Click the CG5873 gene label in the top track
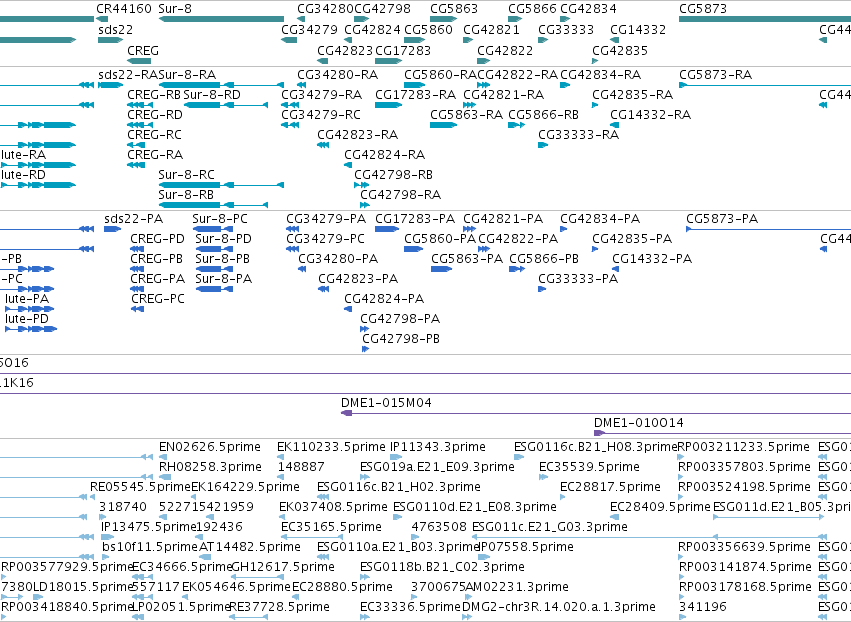Image resolution: width=851 pixels, height=622 pixels. click(x=702, y=9)
